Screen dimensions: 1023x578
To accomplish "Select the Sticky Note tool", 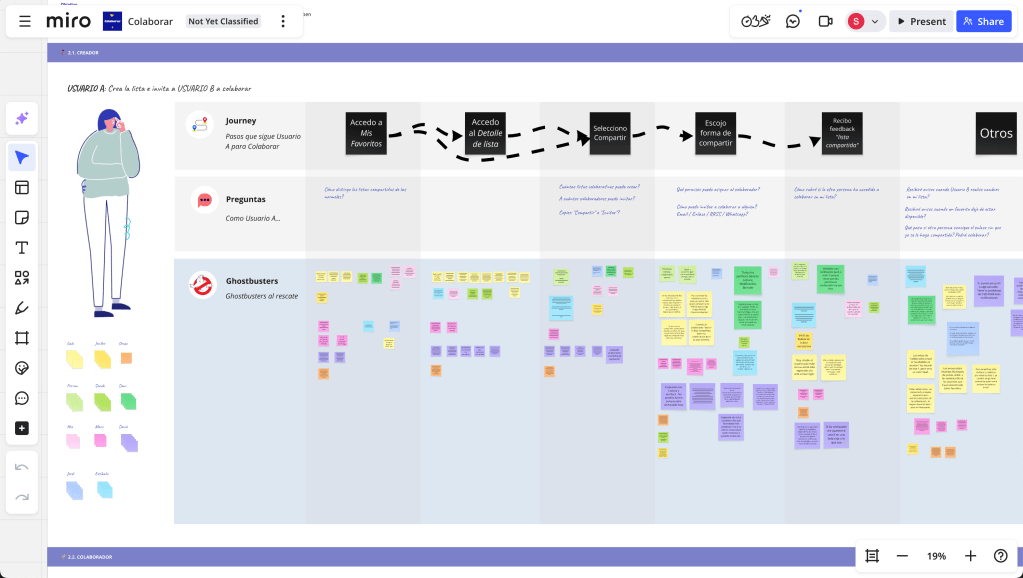I will tap(22, 218).
